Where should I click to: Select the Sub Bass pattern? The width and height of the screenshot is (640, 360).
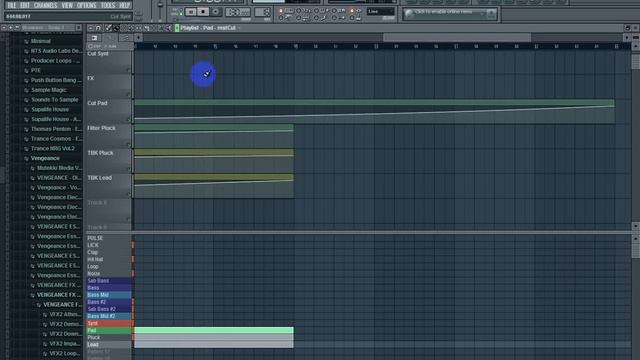pos(109,281)
